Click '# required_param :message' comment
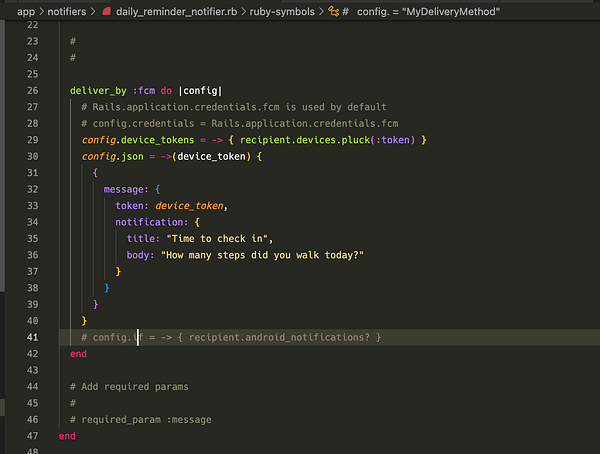Screen dimensions: 600x454 [140, 420]
